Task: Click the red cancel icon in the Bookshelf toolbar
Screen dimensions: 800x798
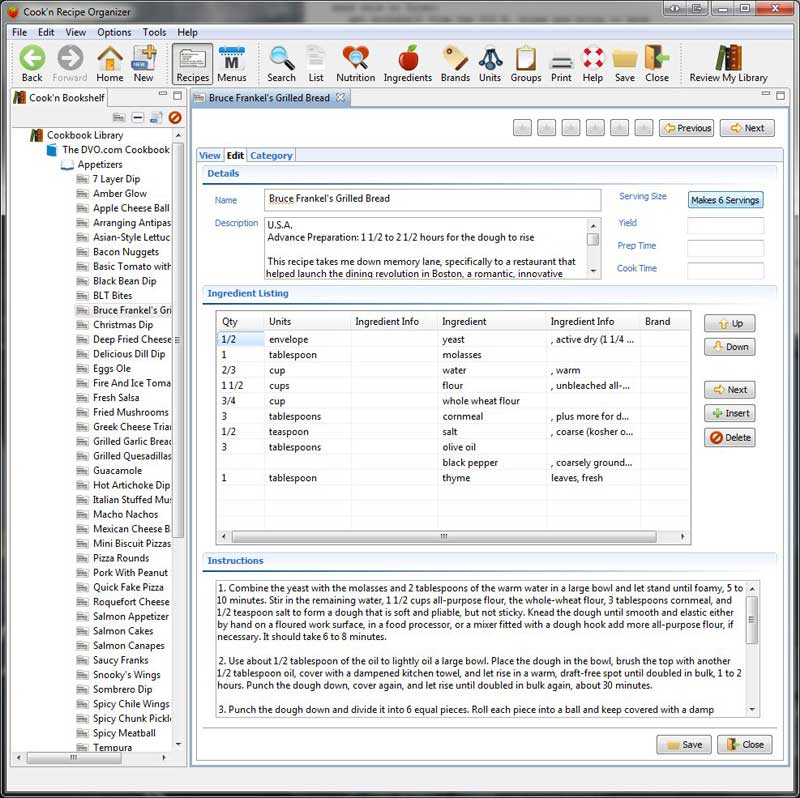Action: click(175, 118)
